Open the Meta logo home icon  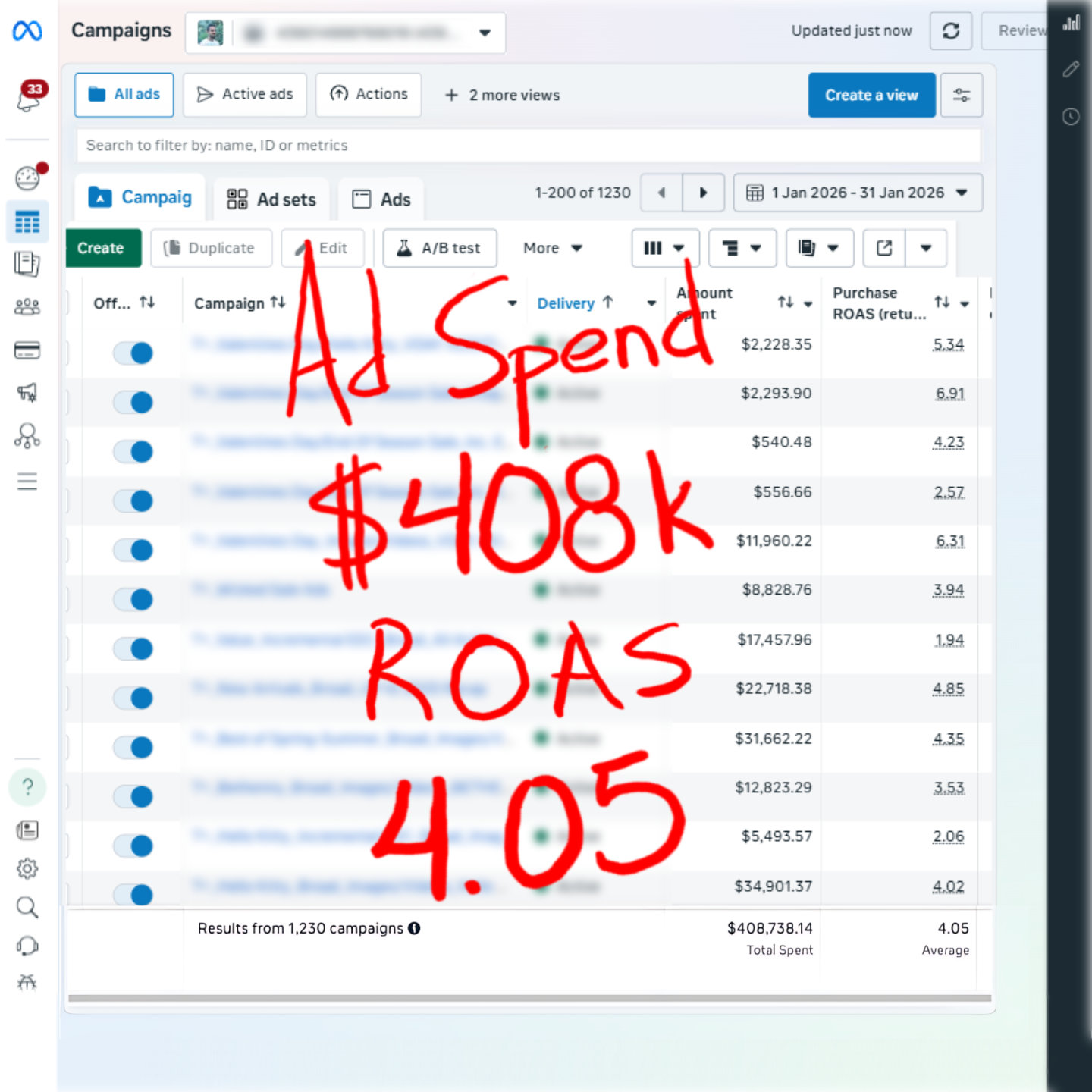pos(27,31)
